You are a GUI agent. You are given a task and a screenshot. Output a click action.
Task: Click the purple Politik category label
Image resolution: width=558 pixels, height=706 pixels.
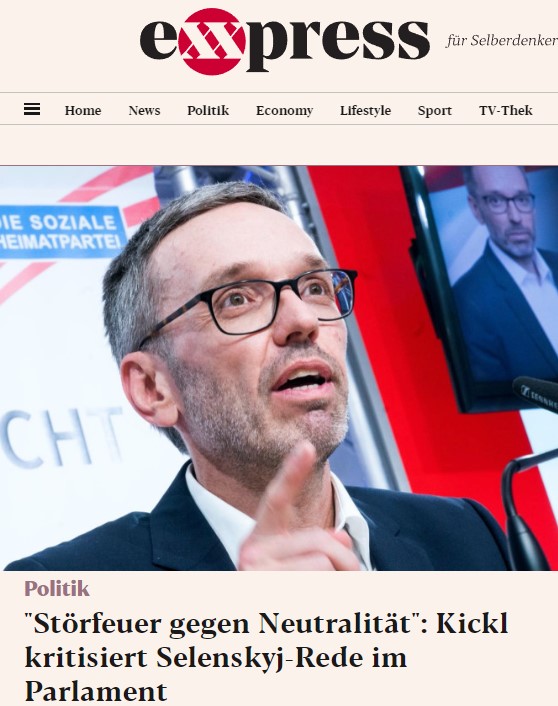(57, 589)
